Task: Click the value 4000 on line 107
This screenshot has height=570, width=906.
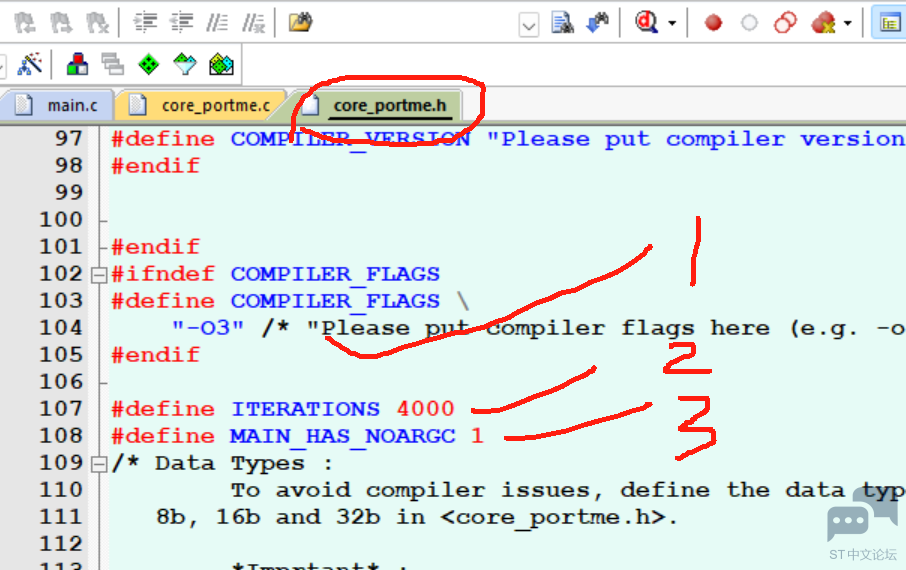Action: (425, 410)
